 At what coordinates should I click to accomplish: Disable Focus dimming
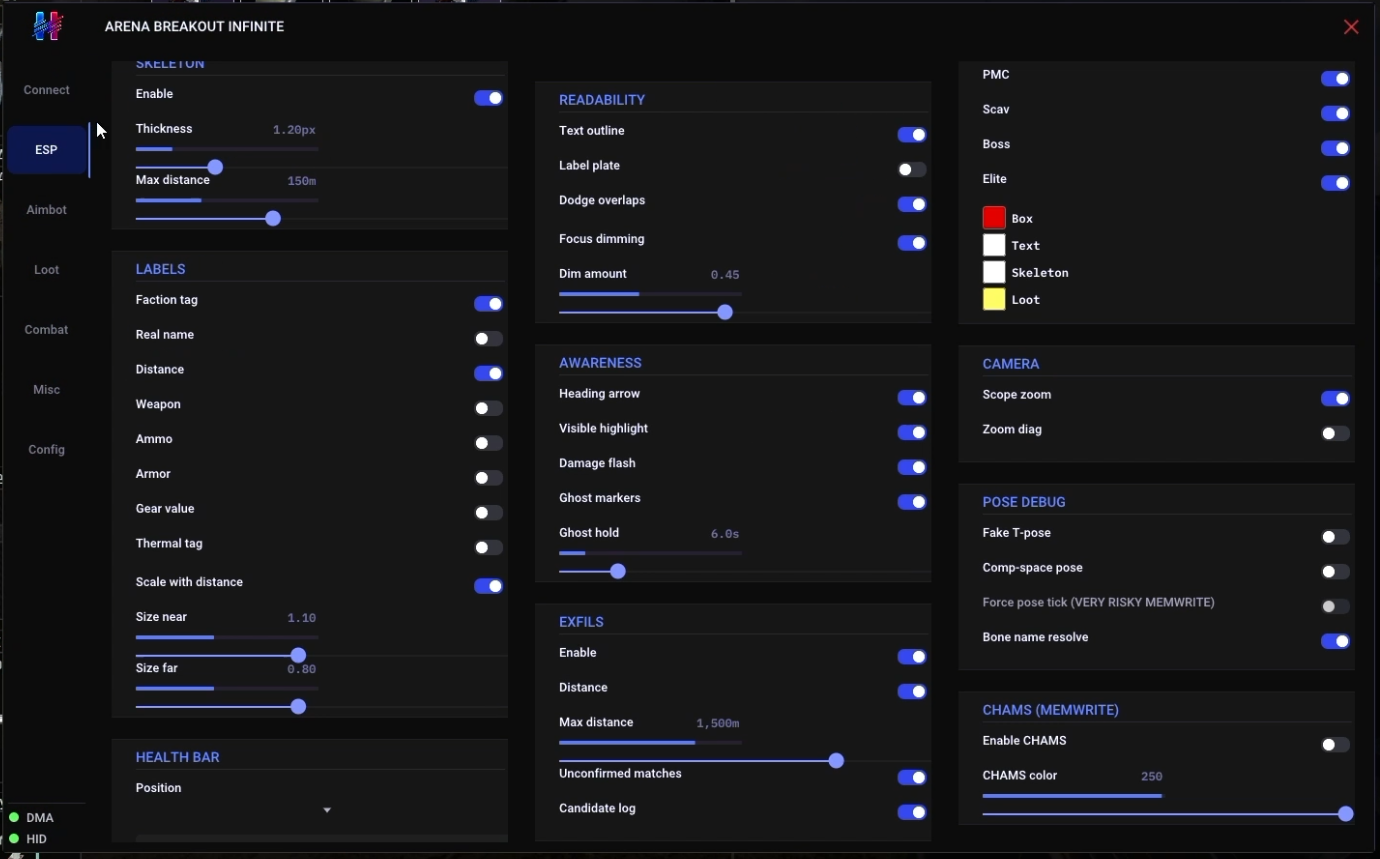pos(912,243)
